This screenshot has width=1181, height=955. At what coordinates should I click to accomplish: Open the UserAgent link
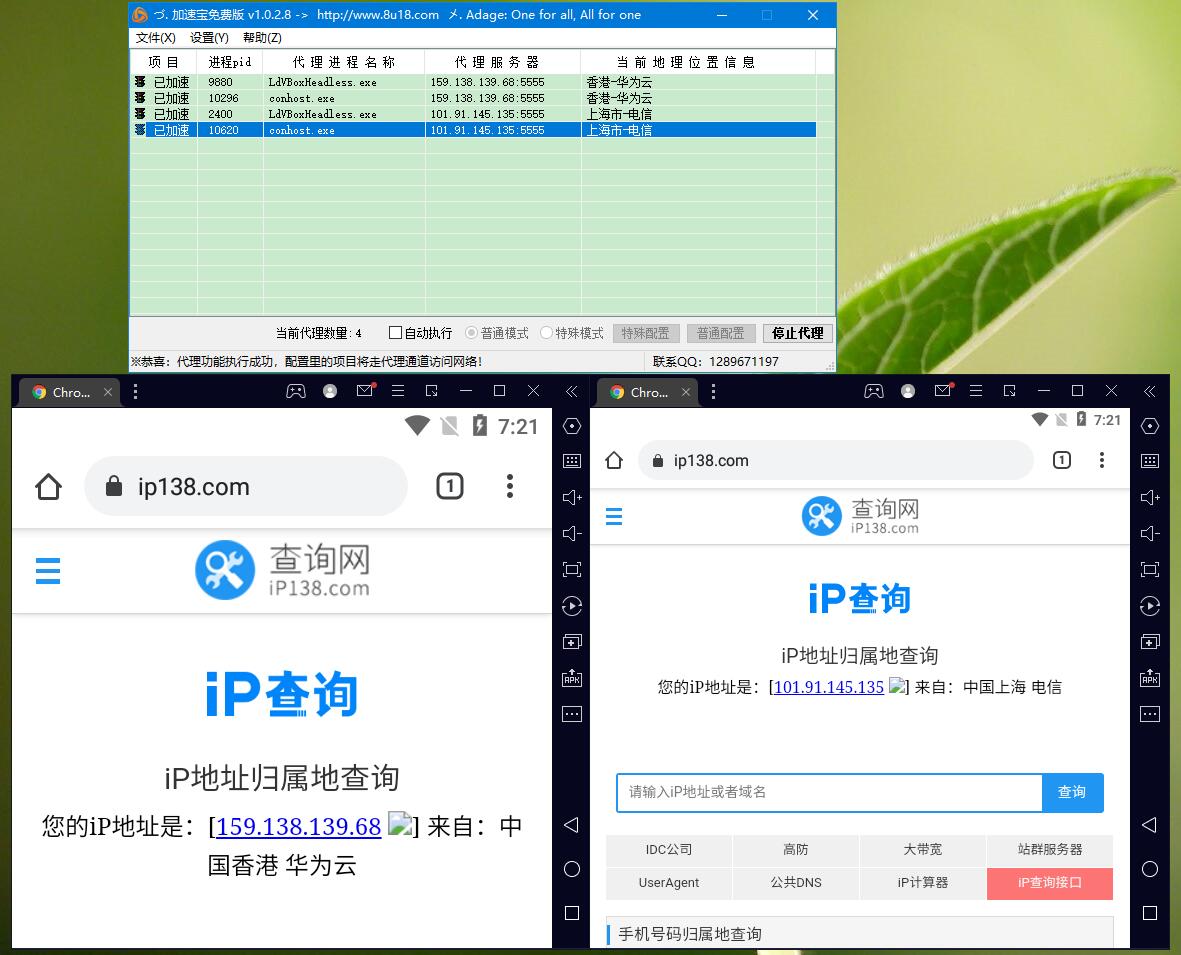669,883
